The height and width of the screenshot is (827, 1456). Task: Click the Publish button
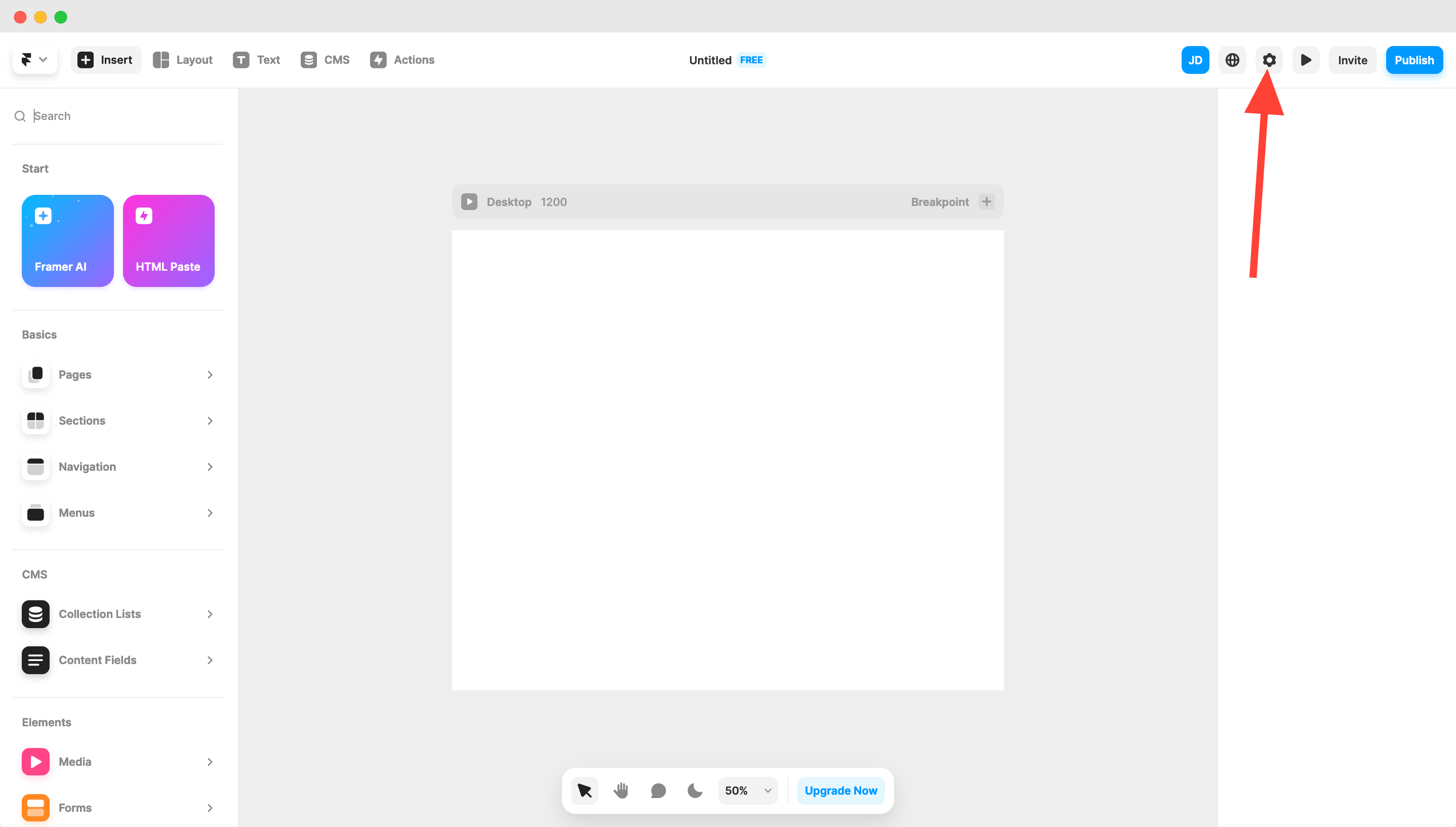(1413, 60)
